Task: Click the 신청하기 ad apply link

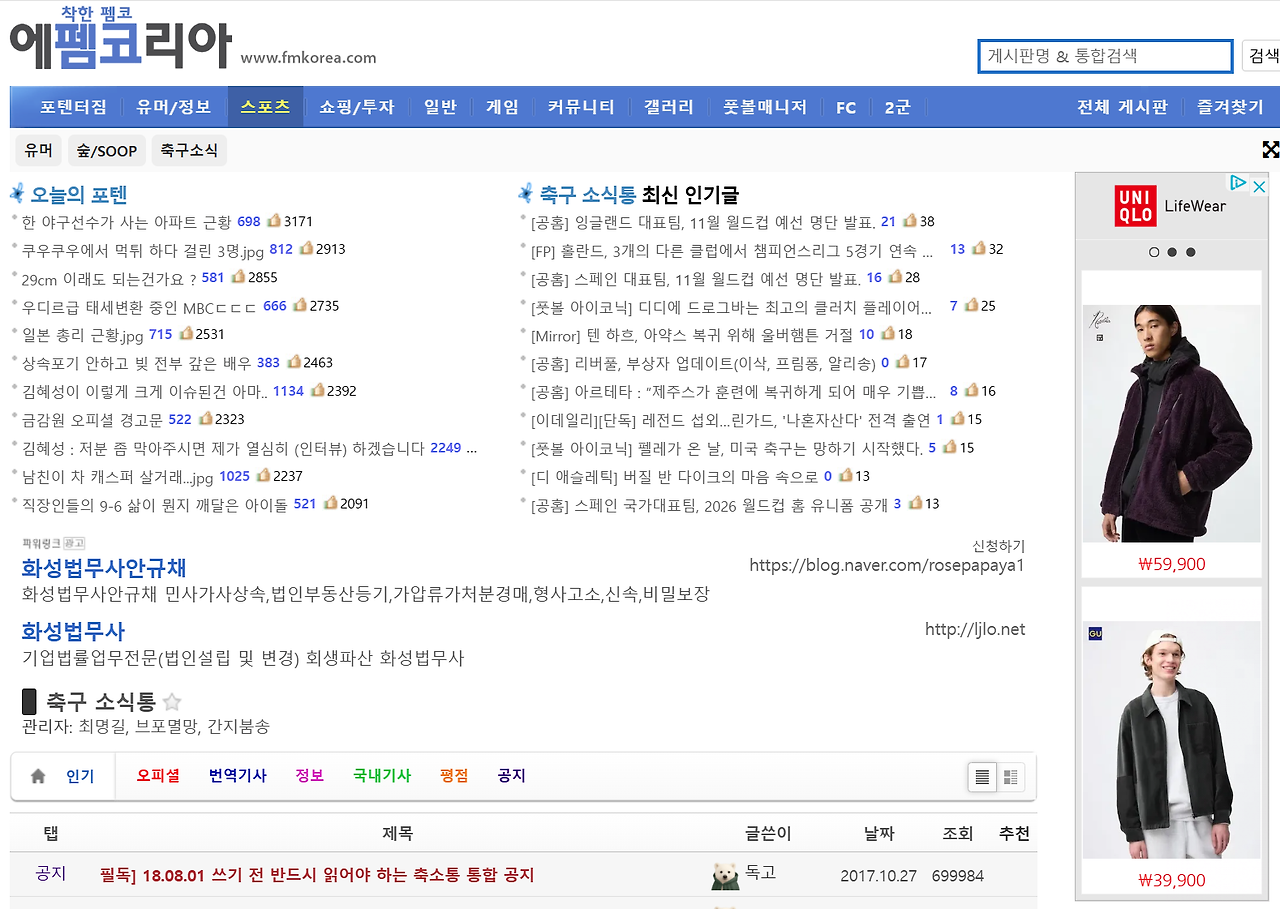Action: point(998,546)
